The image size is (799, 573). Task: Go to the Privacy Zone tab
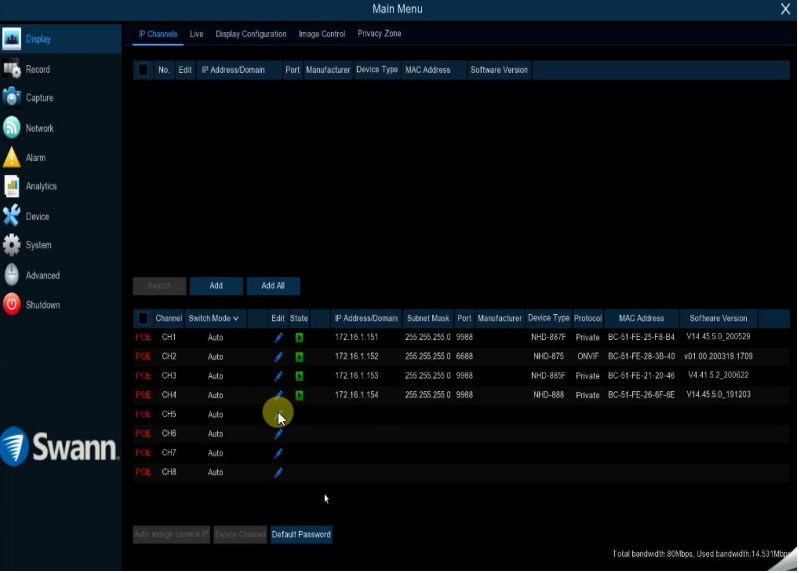click(379, 34)
